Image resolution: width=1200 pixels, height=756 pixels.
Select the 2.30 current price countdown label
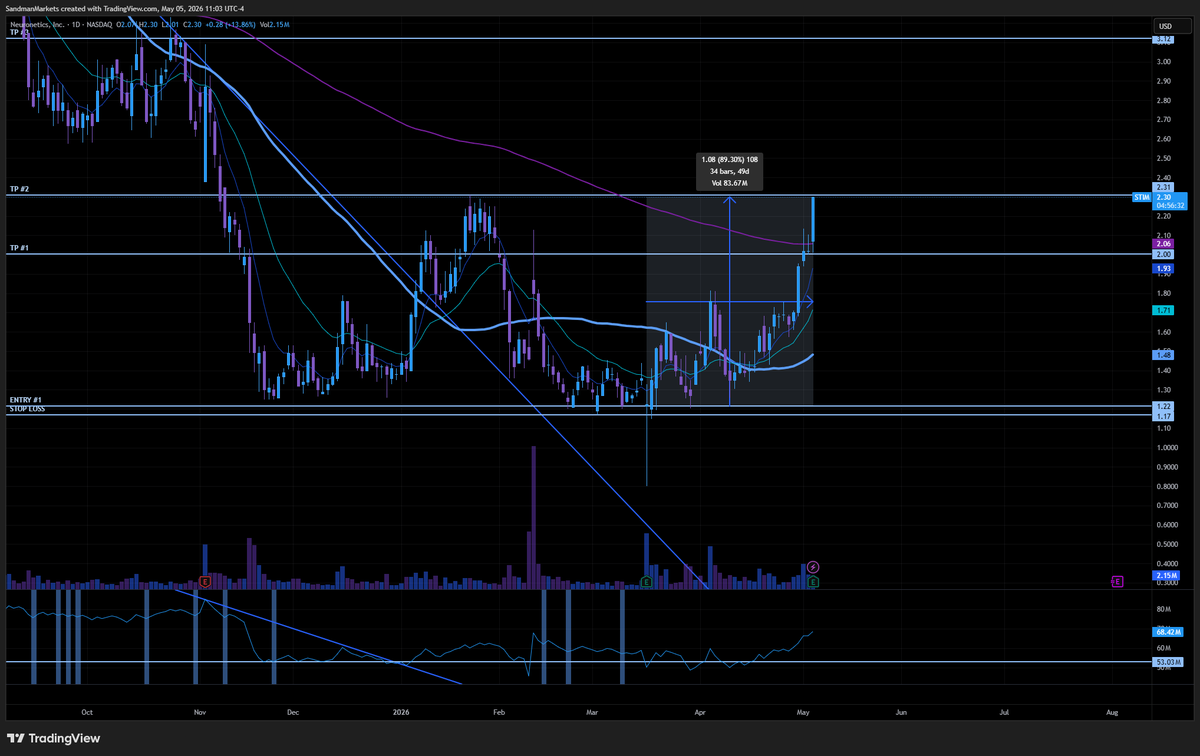click(x=1168, y=203)
